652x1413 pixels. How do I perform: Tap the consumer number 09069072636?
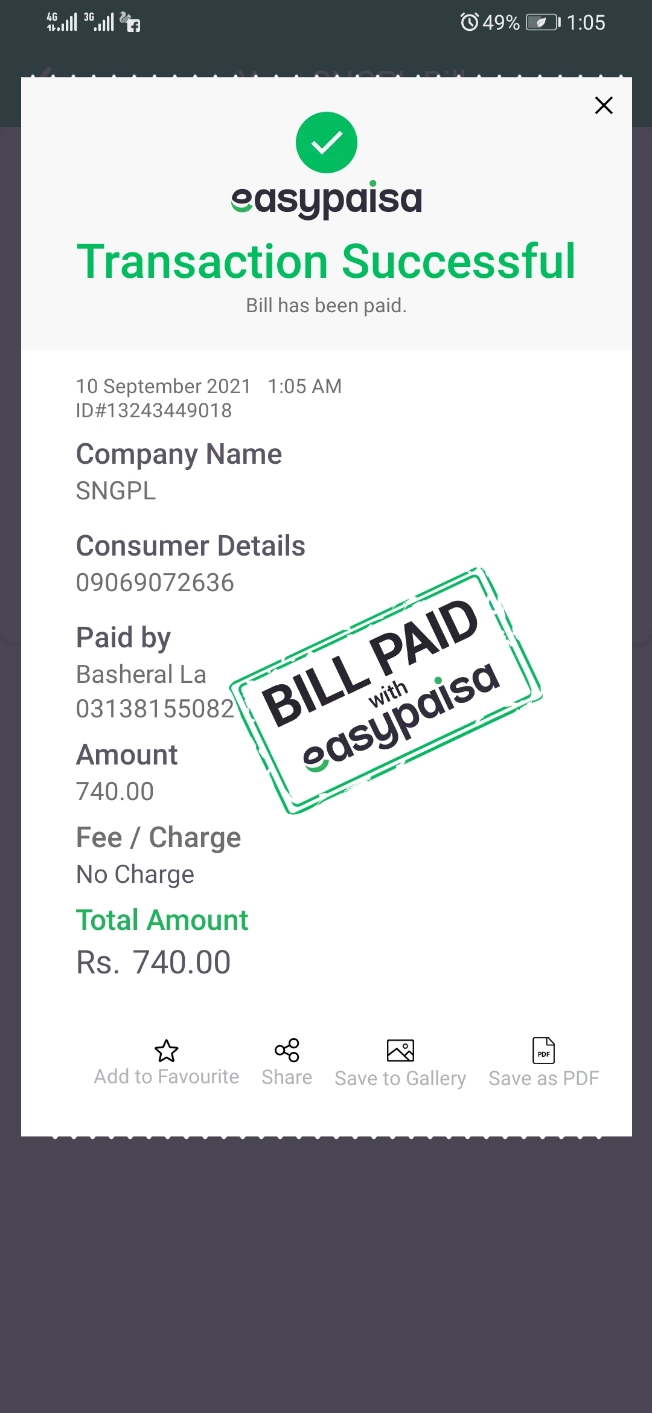pyautogui.click(x=155, y=583)
